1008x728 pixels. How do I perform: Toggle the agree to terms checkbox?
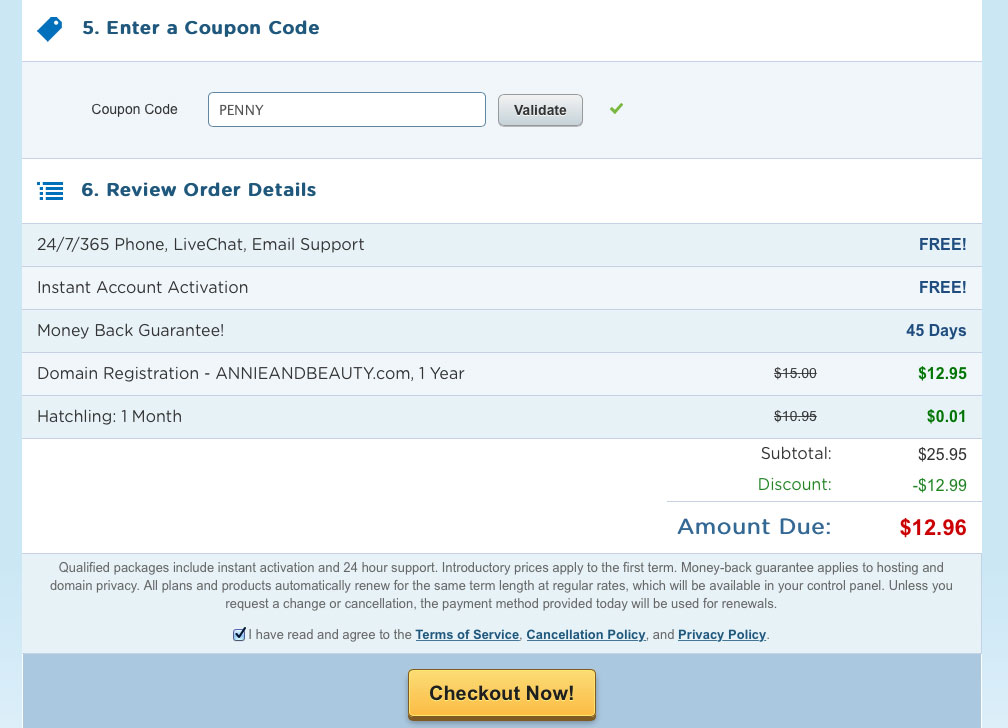(x=238, y=635)
